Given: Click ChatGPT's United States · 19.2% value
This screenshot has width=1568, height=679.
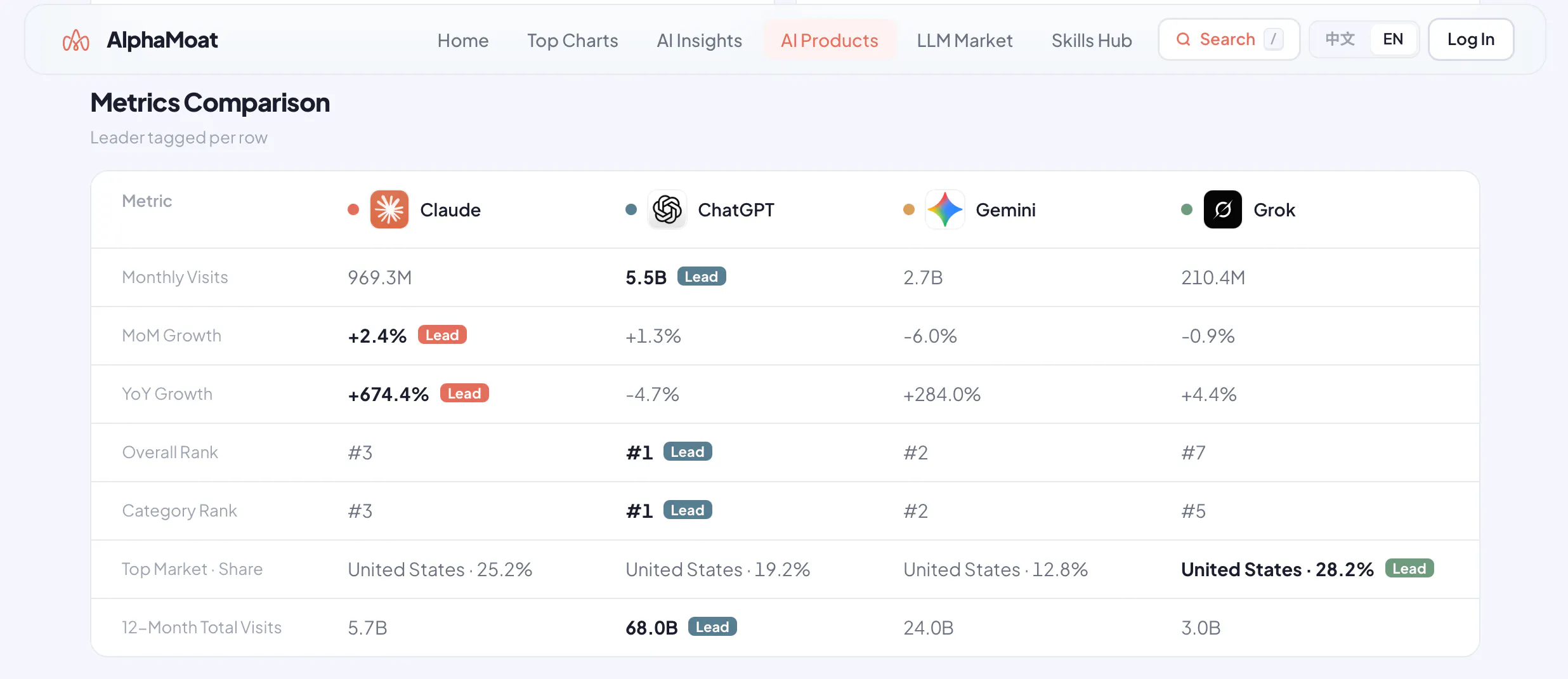Looking at the screenshot, I should (x=717, y=569).
